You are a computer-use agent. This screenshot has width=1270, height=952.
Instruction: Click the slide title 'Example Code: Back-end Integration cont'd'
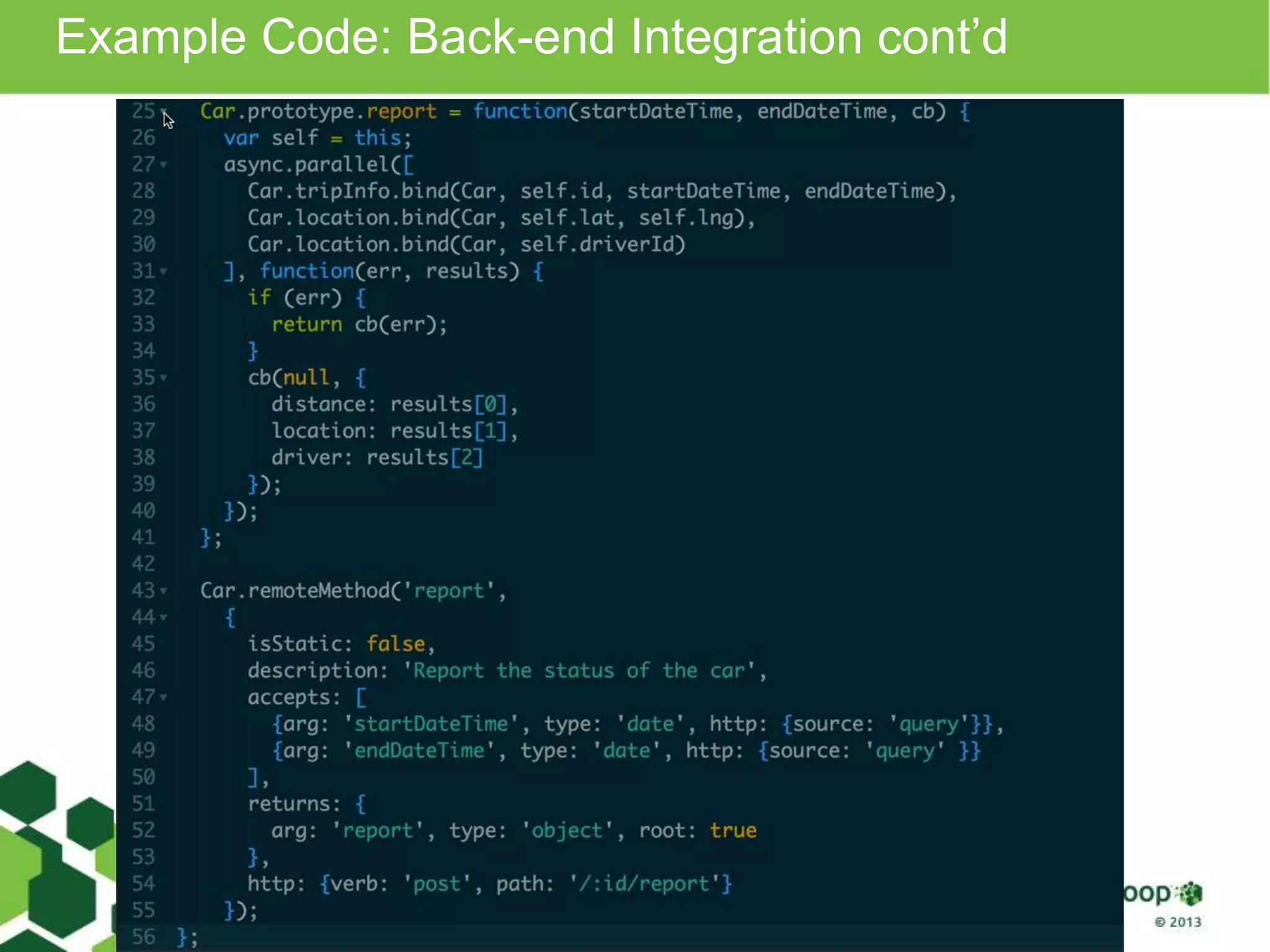[x=531, y=37]
